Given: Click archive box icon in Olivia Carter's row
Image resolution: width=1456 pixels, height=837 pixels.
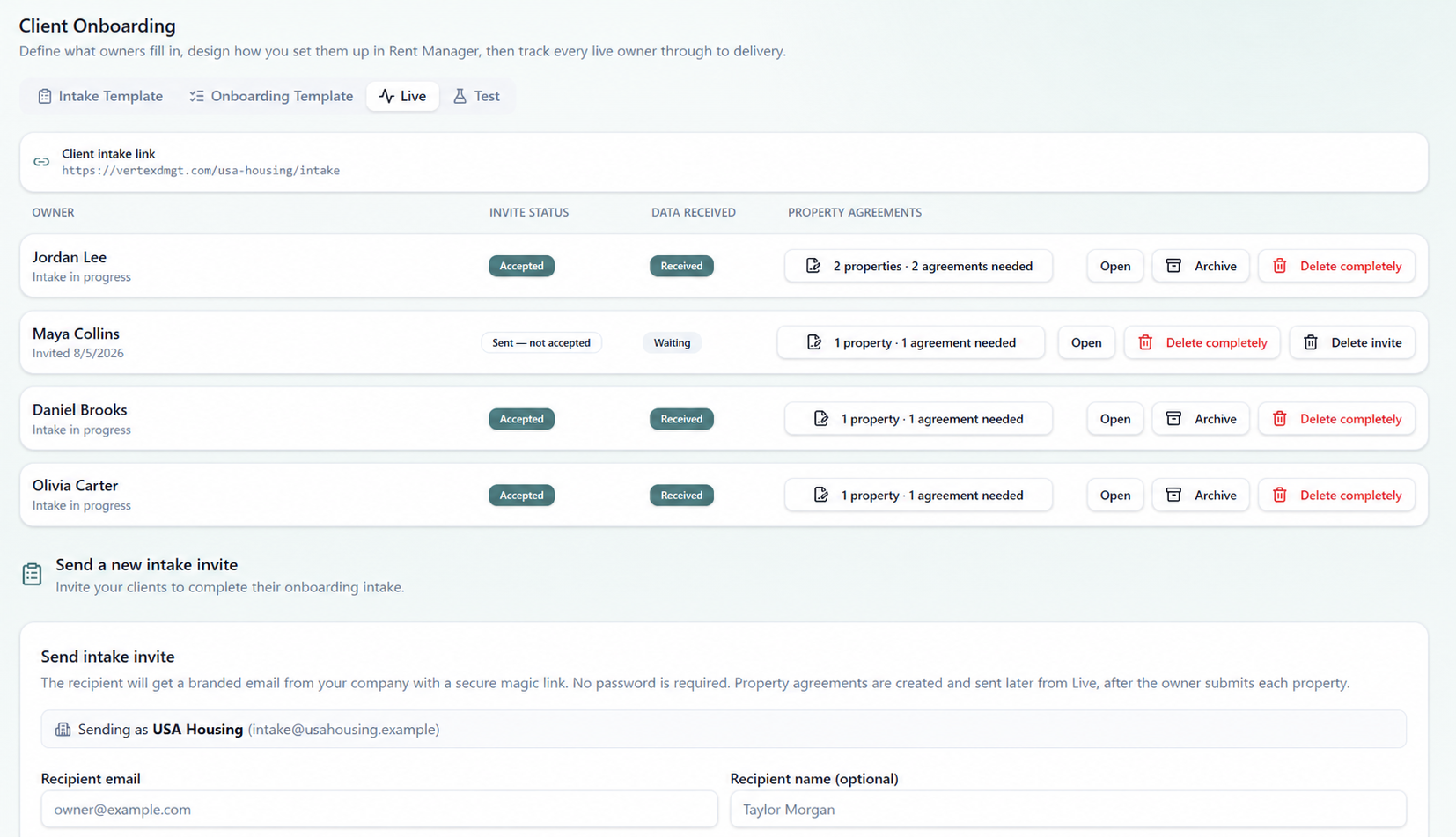Looking at the screenshot, I should pos(1173,495).
